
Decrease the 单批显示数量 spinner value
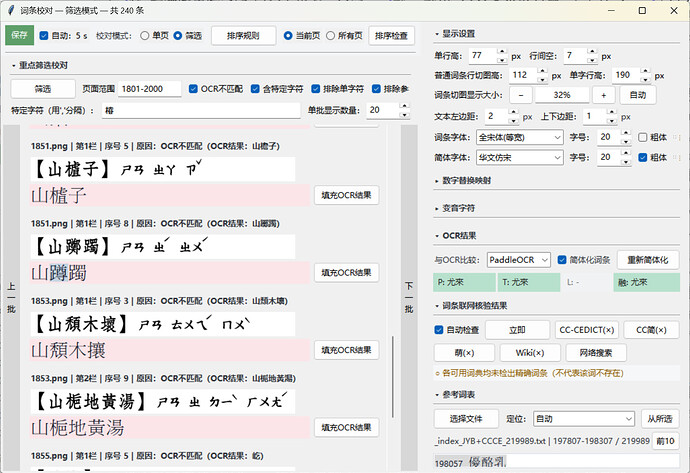pos(405,114)
